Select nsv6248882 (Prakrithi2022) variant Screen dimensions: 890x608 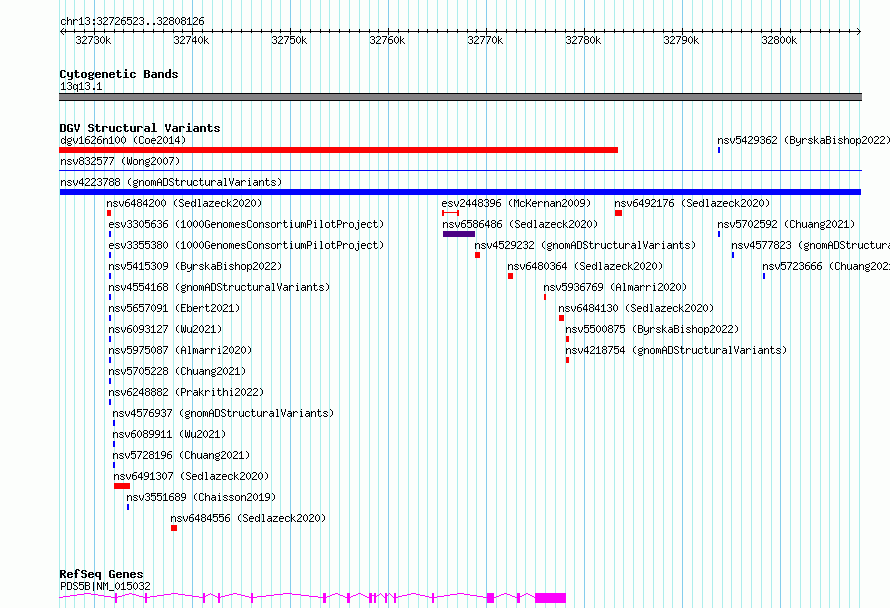186,392
